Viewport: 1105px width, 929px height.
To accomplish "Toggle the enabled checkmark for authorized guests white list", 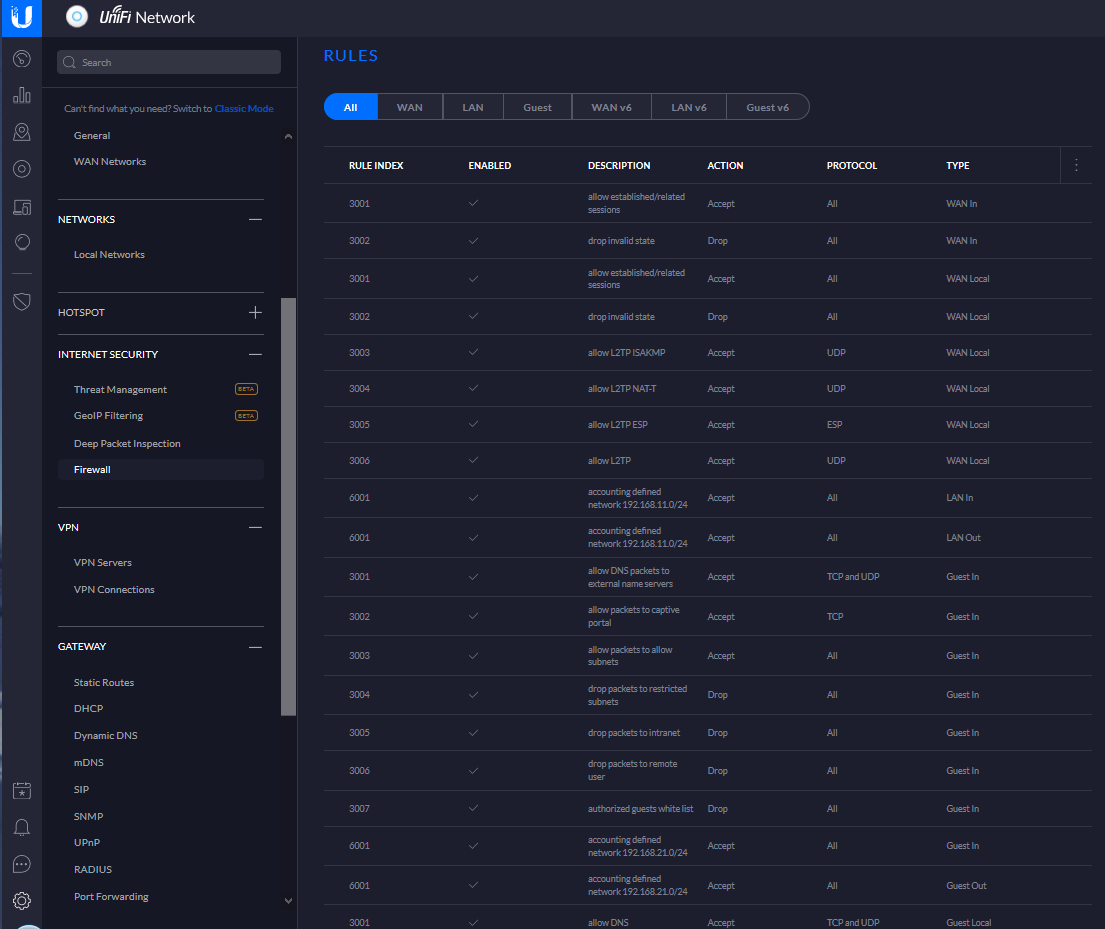I will [473, 809].
